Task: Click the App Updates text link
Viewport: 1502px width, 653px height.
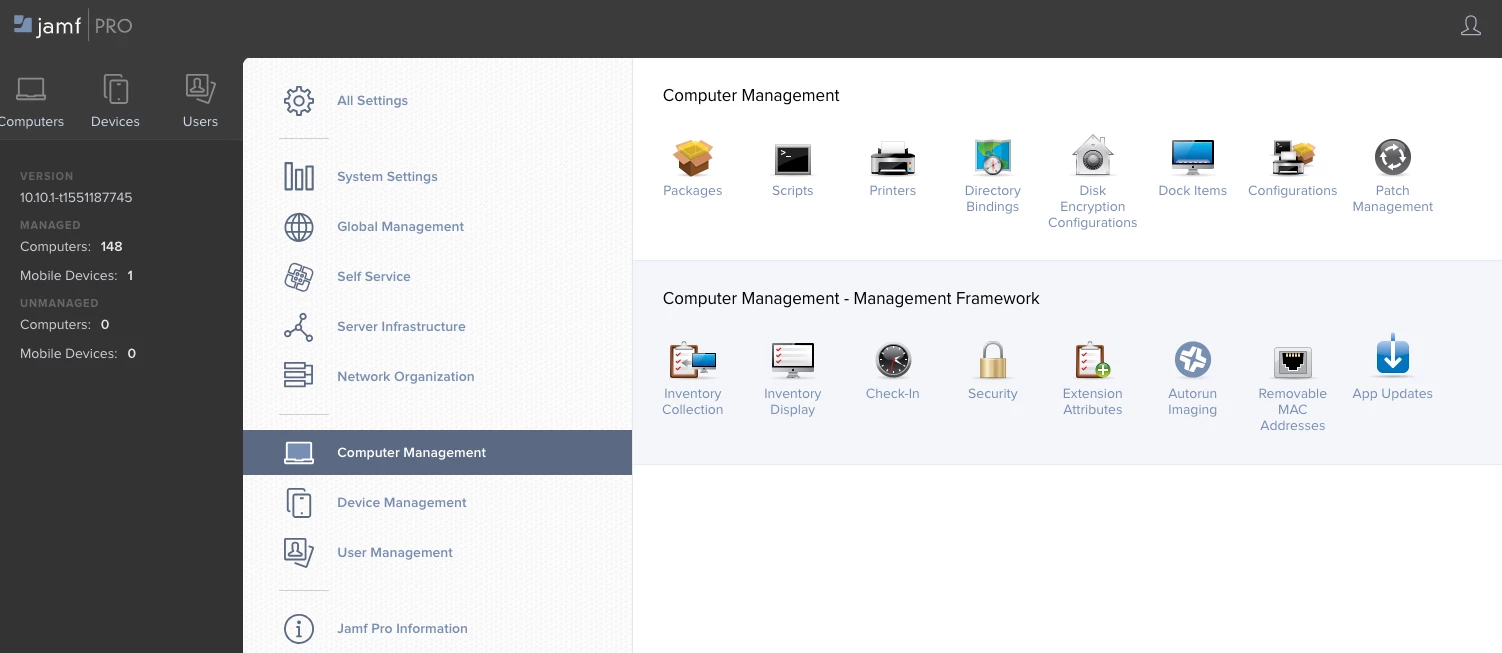Action: point(1392,394)
